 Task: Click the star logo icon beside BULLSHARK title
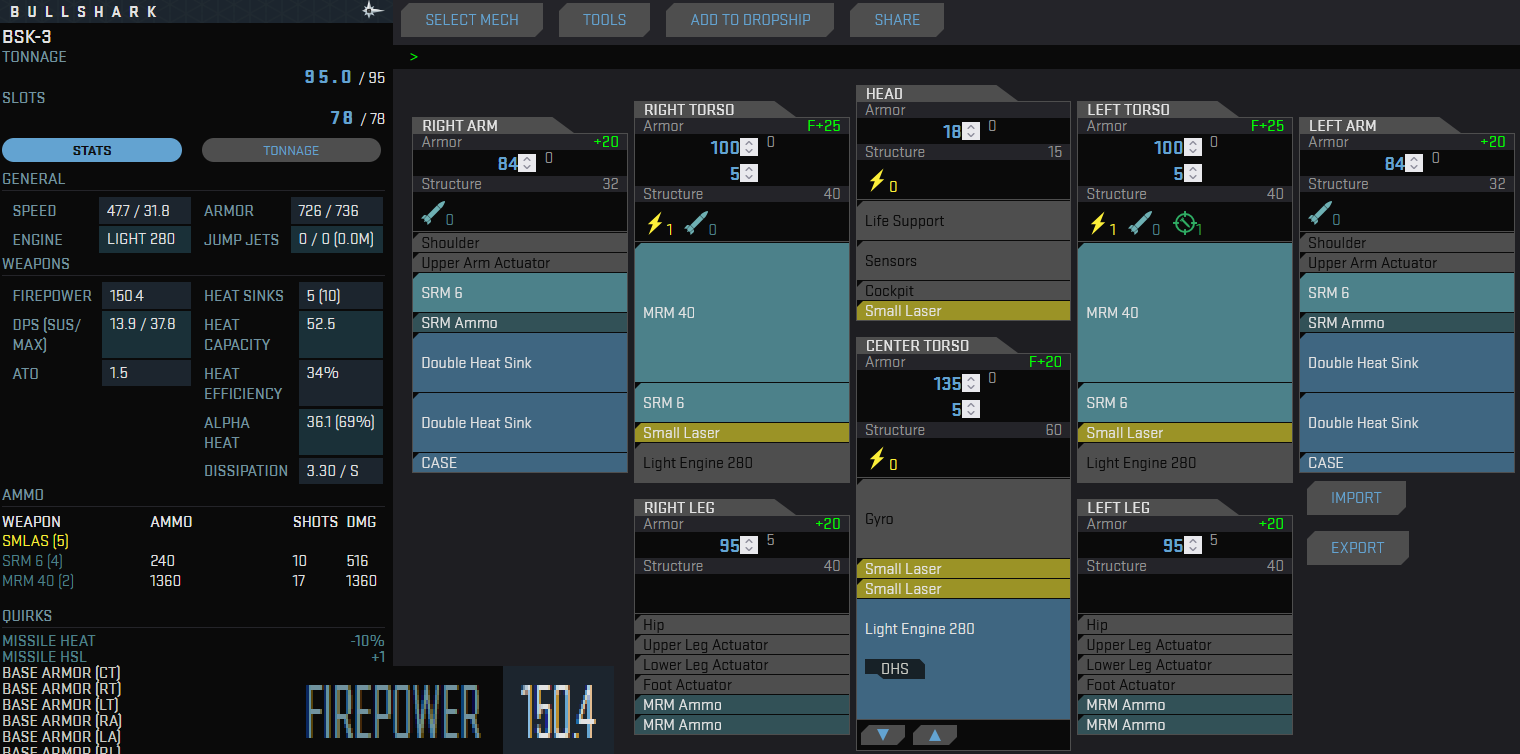click(x=372, y=10)
